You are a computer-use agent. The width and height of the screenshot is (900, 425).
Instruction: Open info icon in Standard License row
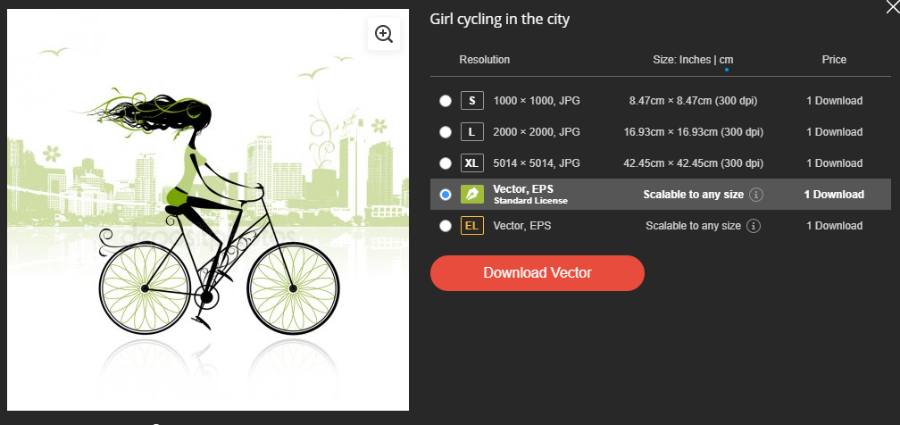coord(756,195)
